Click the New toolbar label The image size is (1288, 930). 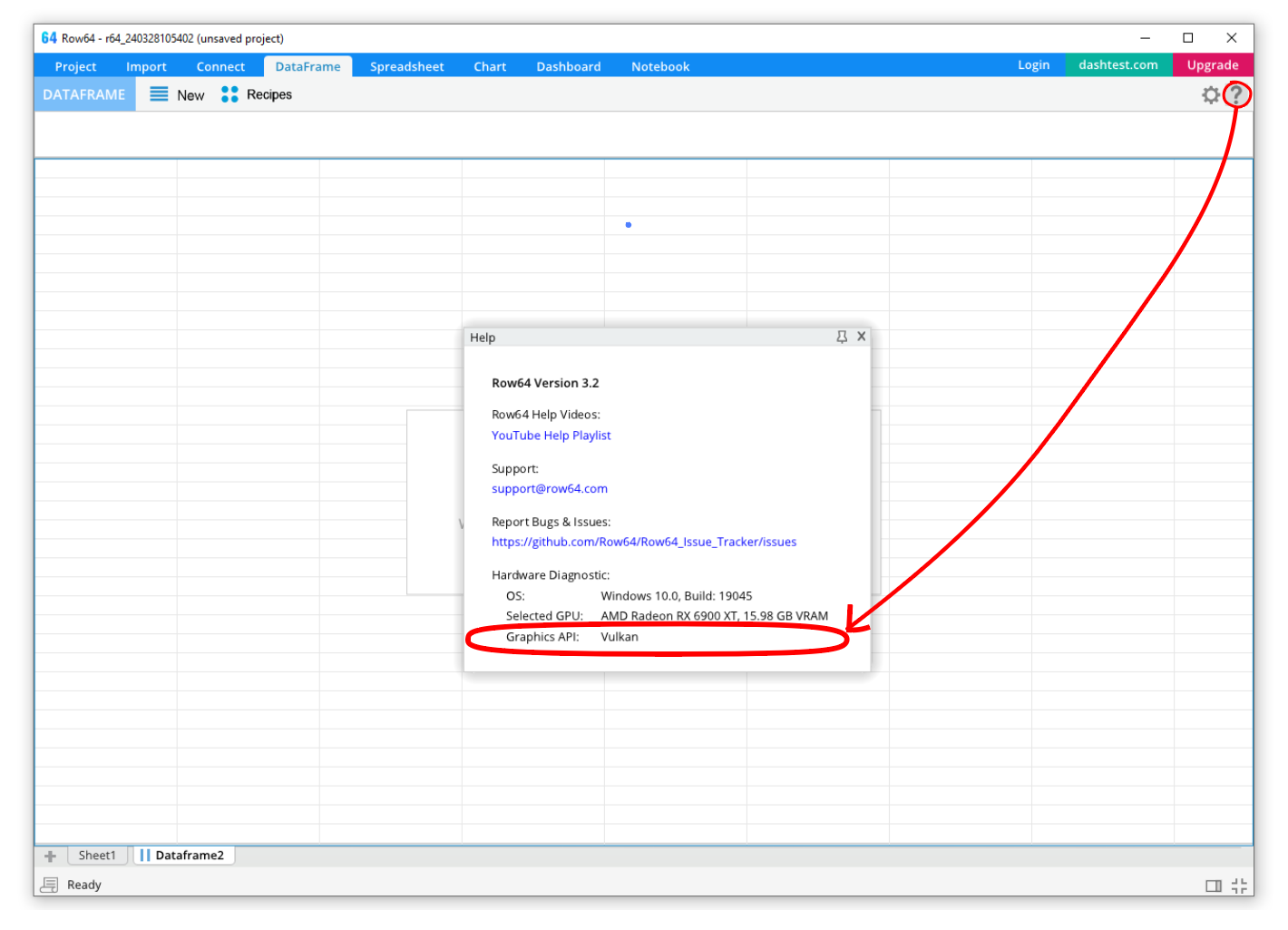click(190, 95)
